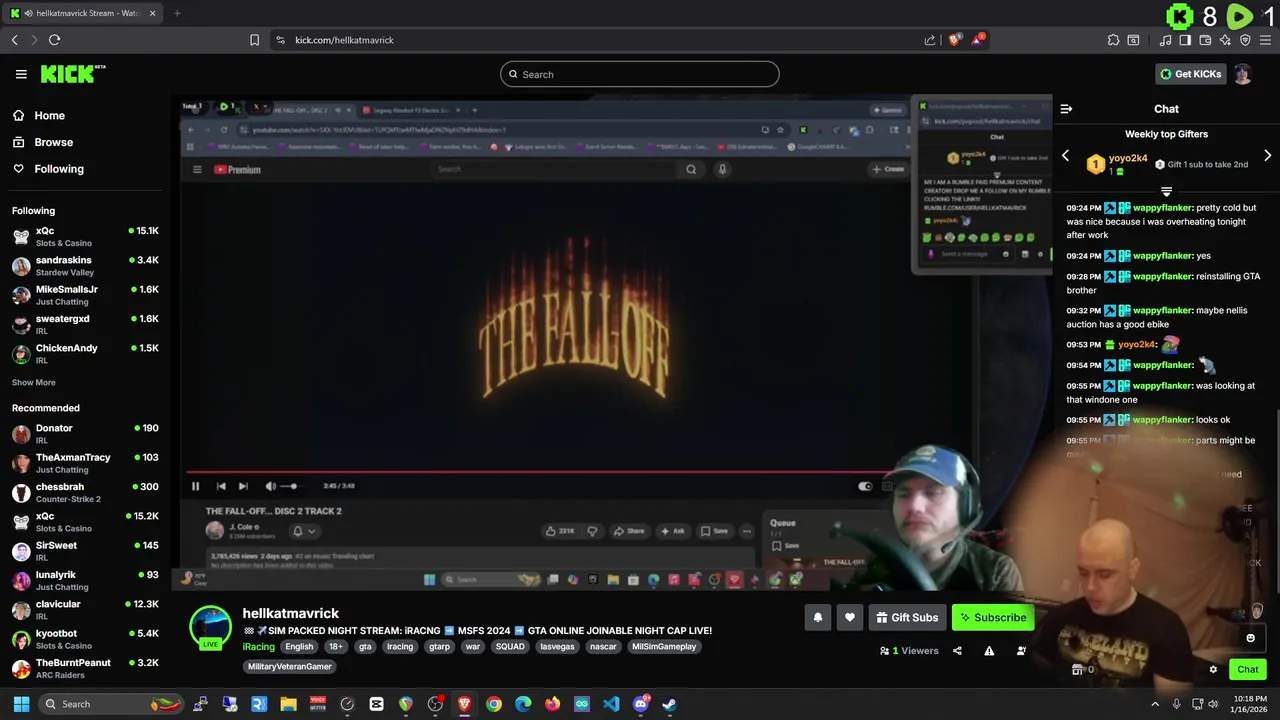Pause the video in the stream
Viewport: 1280px width, 720px height.
point(195,486)
